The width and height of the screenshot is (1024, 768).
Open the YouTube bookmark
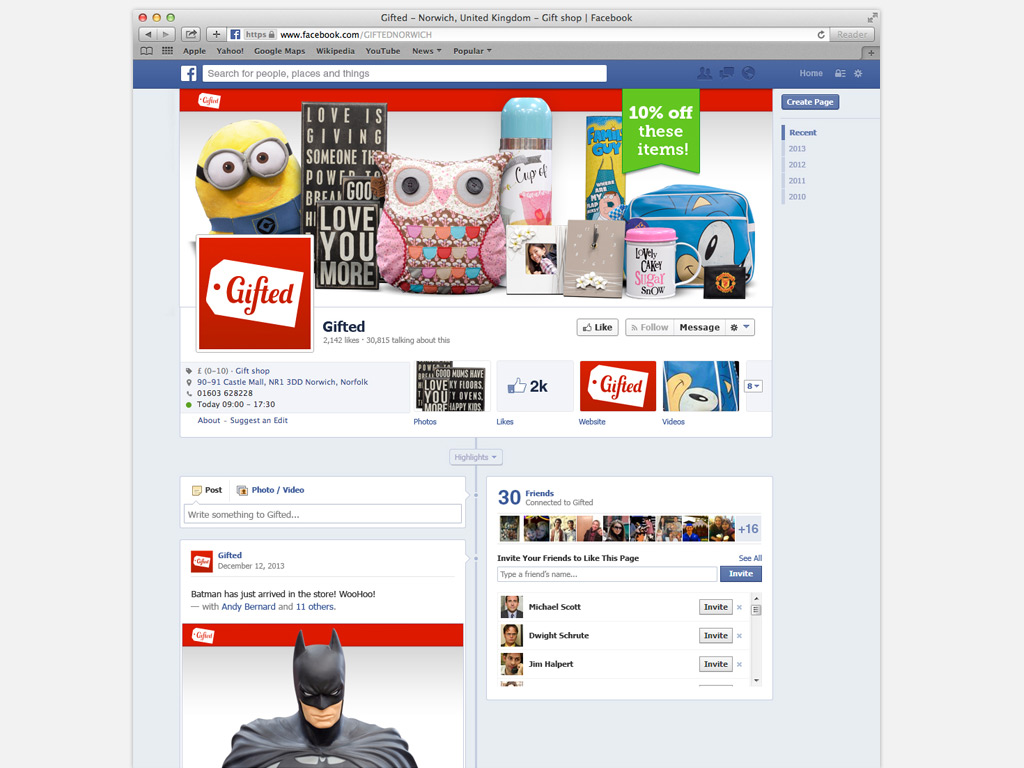pos(383,51)
